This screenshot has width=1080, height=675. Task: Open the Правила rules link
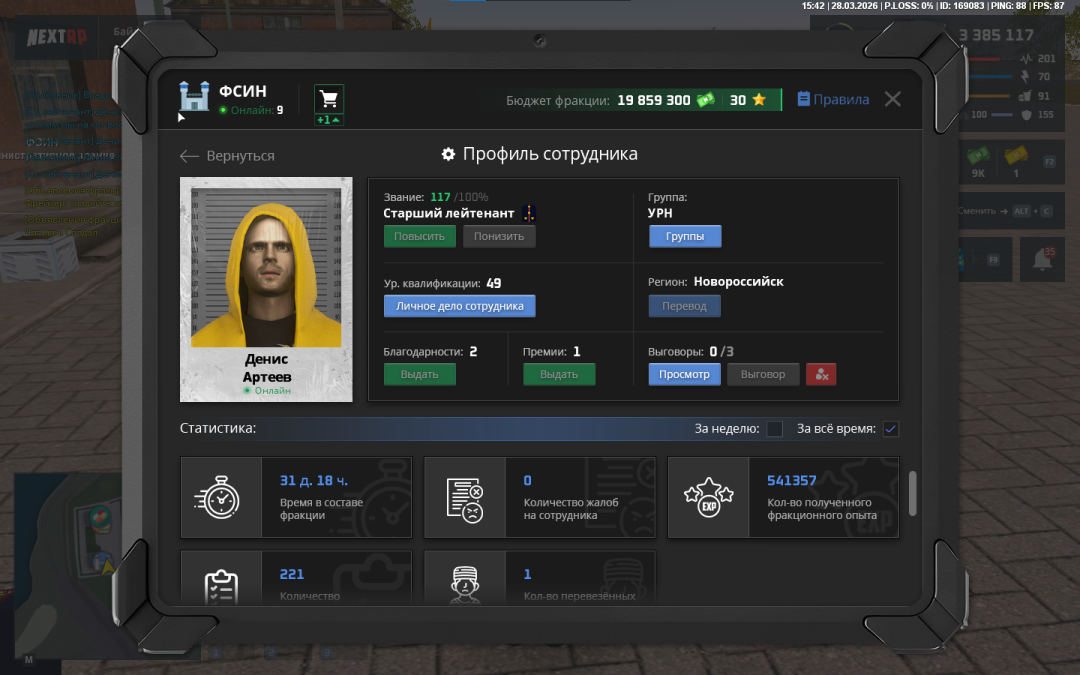pos(832,100)
